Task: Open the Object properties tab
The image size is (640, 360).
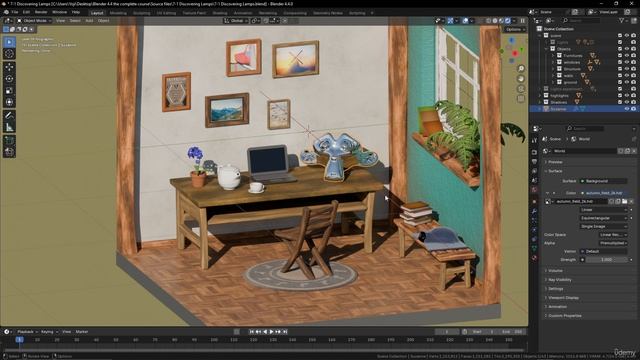Action: [534, 202]
